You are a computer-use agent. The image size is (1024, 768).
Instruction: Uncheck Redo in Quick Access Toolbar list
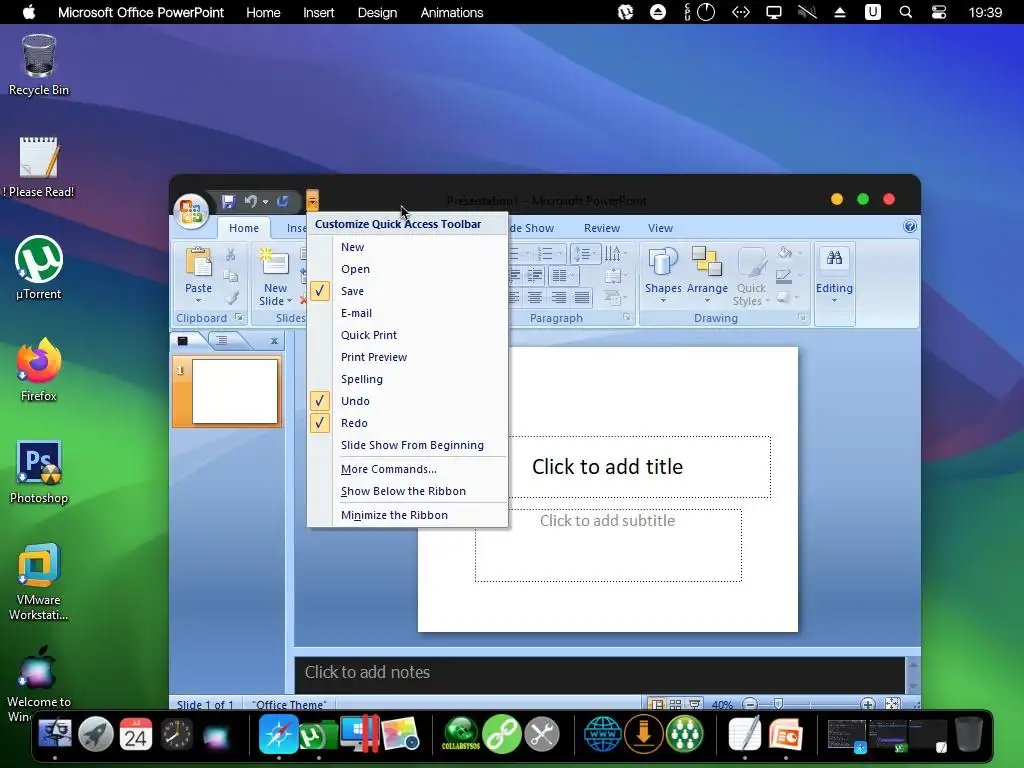tap(407, 423)
